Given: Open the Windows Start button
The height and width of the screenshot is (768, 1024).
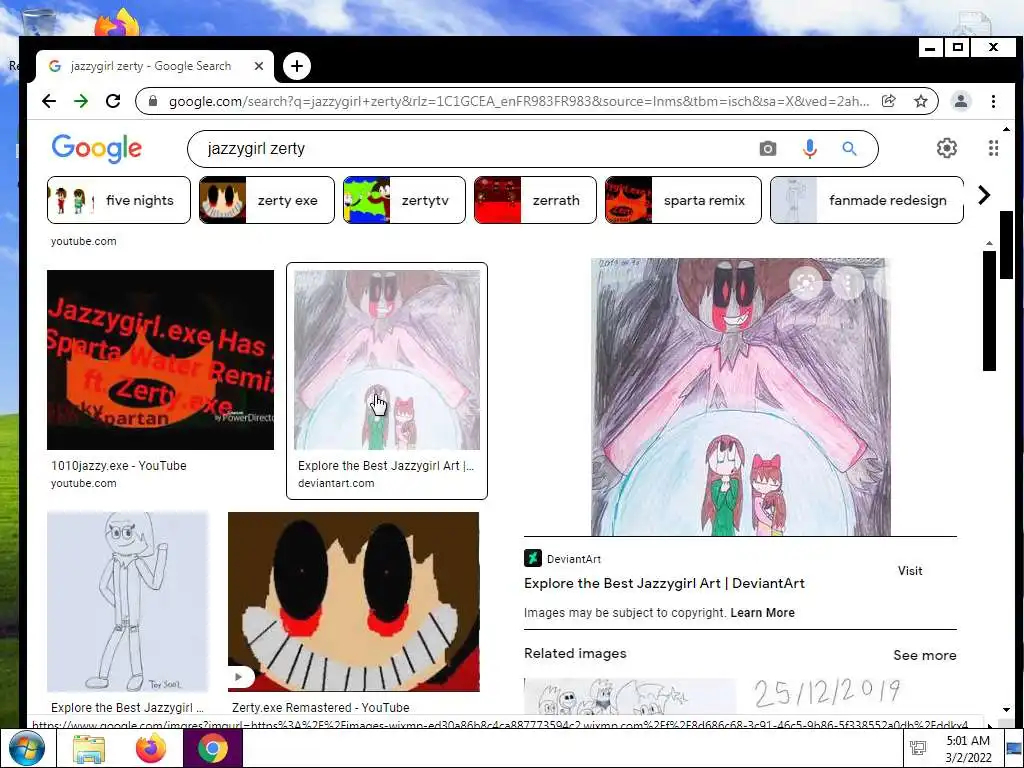Looking at the screenshot, I should 27,748.
